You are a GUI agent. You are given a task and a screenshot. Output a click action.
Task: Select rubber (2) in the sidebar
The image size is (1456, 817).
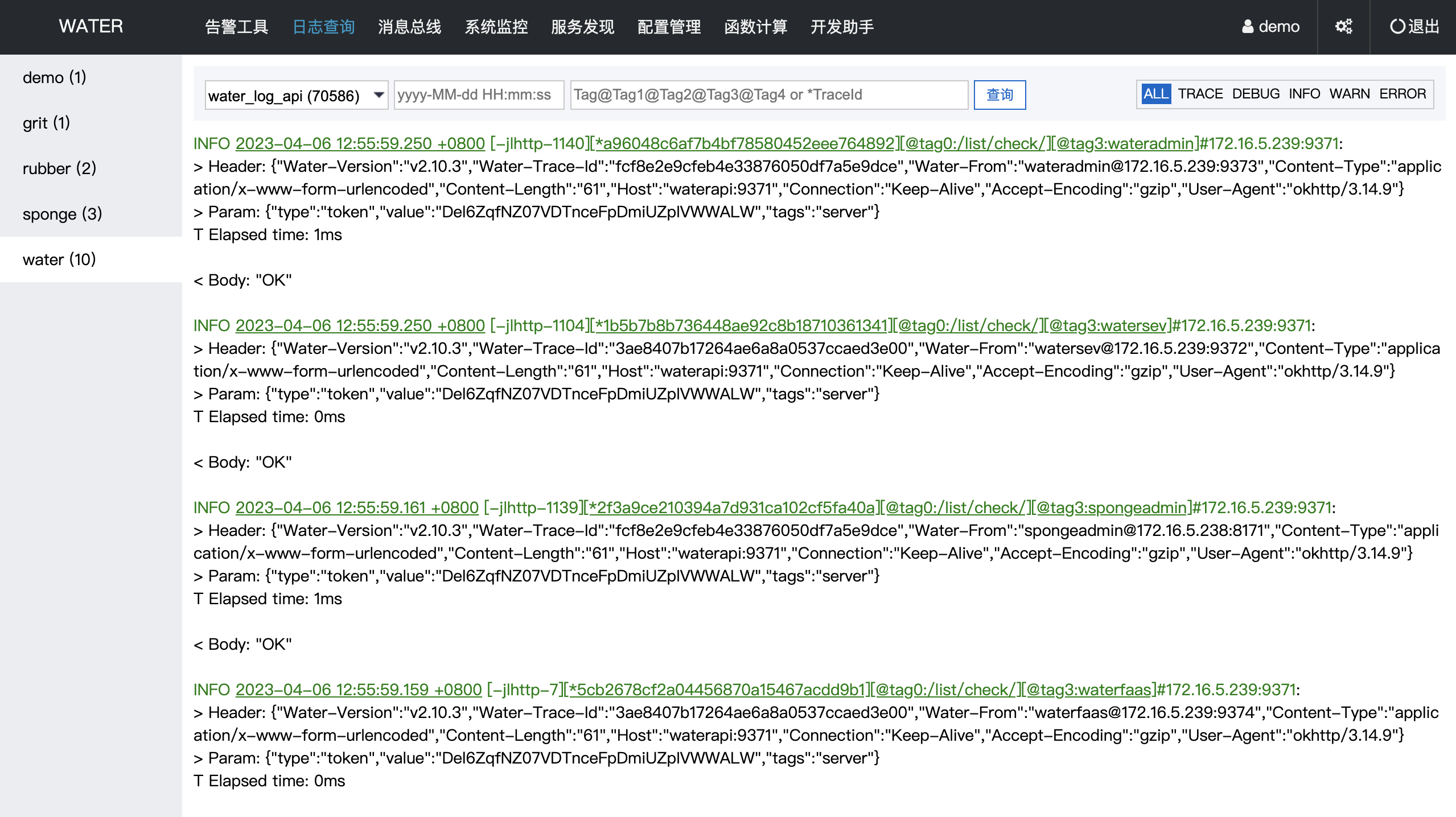click(91, 168)
